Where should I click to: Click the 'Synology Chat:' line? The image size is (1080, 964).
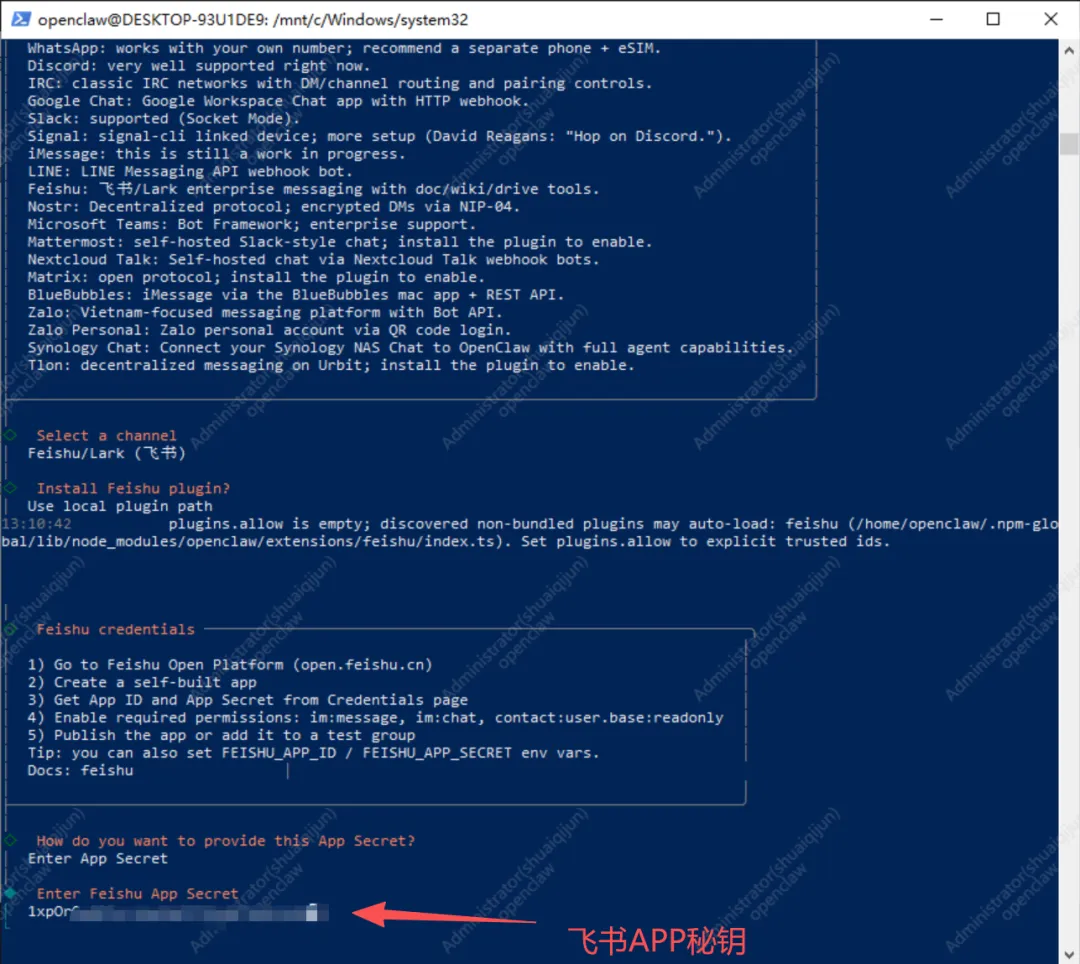coord(410,348)
